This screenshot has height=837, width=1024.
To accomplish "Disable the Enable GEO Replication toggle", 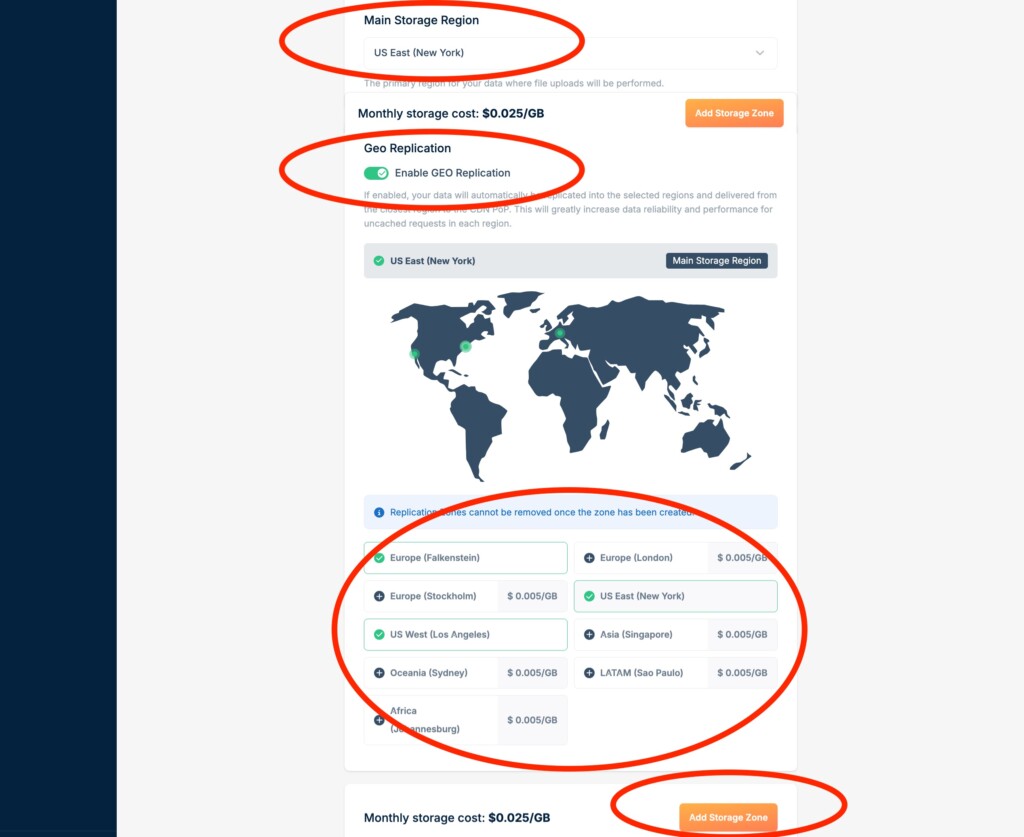I will 376,173.
